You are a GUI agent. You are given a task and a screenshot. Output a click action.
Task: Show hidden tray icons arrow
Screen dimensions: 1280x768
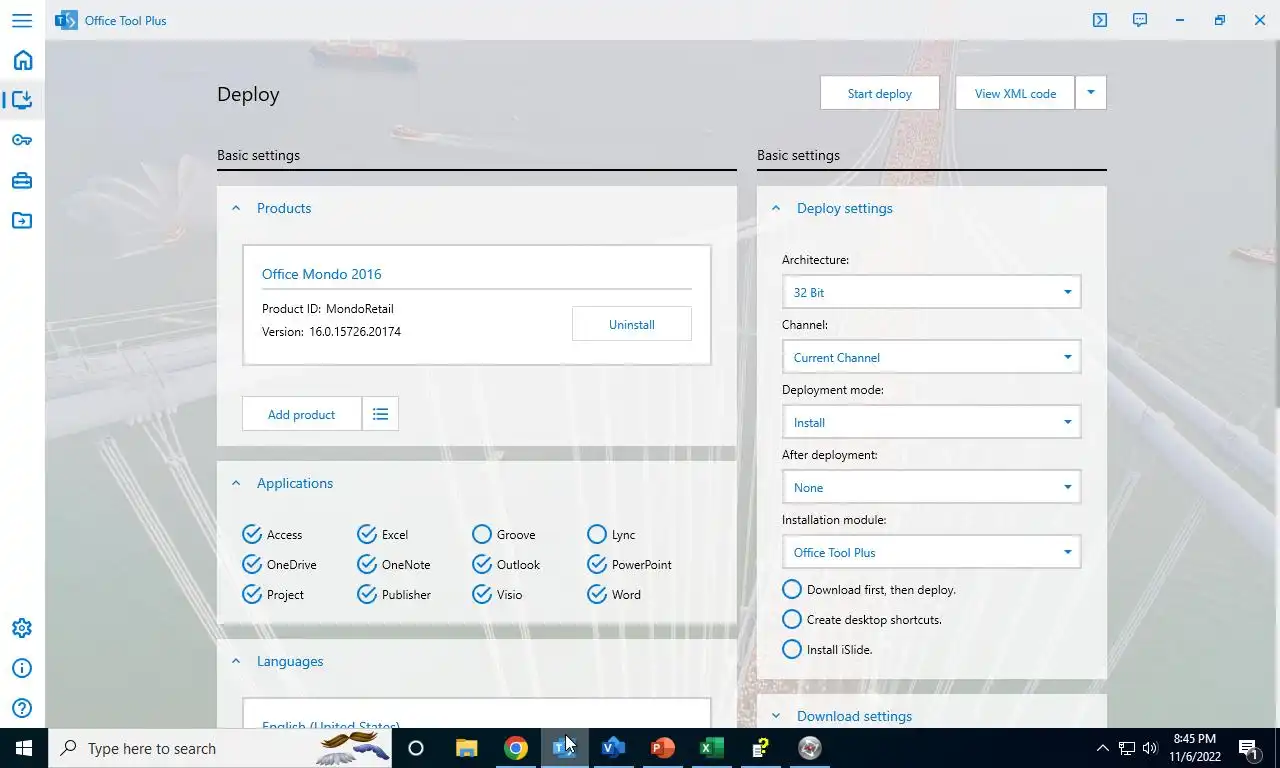pyautogui.click(x=1103, y=748)
